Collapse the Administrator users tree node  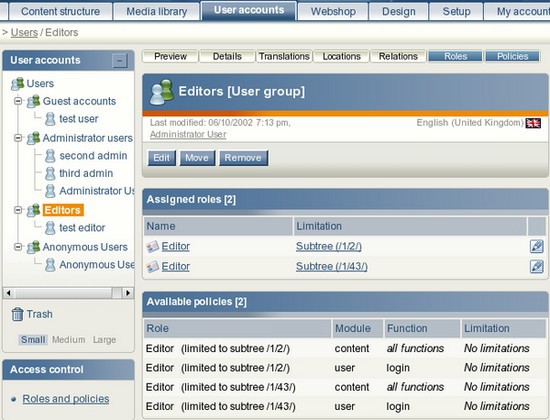18,138
